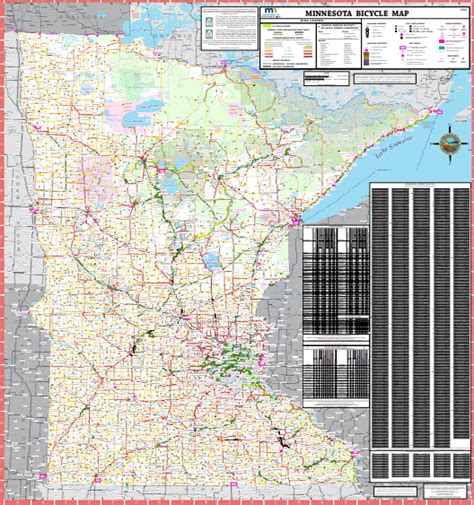Click the magenta marker at the southeast state corner
Screen dimensions: 474x505
(354, 453)
